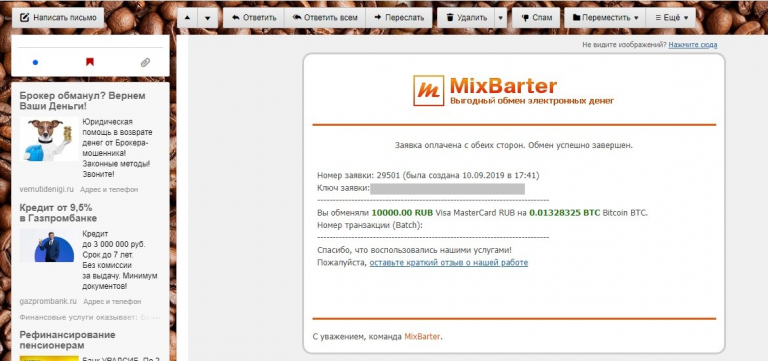Delete the email with Удалить
The image size is (768, 361).
(466, 18)
